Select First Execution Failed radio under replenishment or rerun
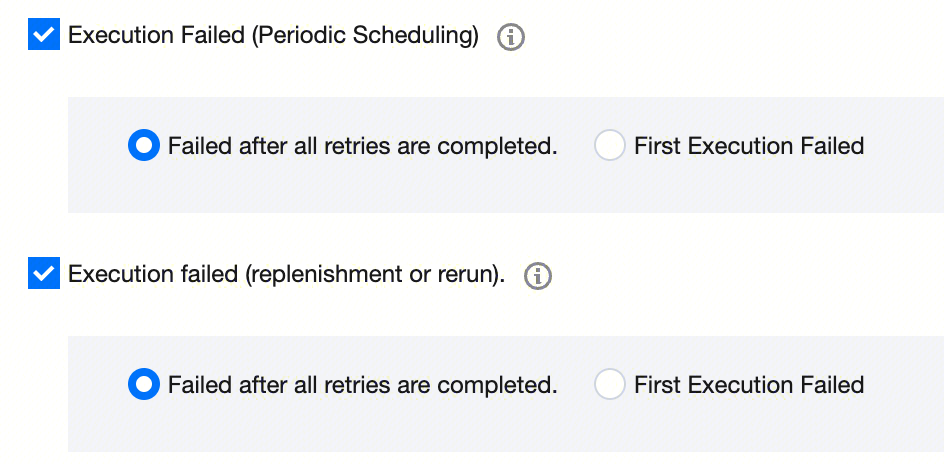The width and height of the screenshot is (944, 466). click(x=609, y=385)
